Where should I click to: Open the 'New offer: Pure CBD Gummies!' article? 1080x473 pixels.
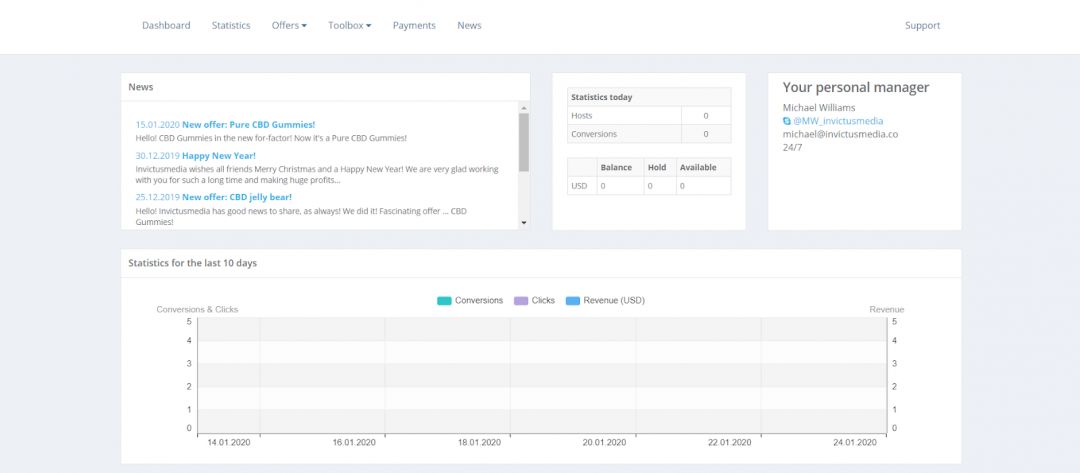coord(248,125)
